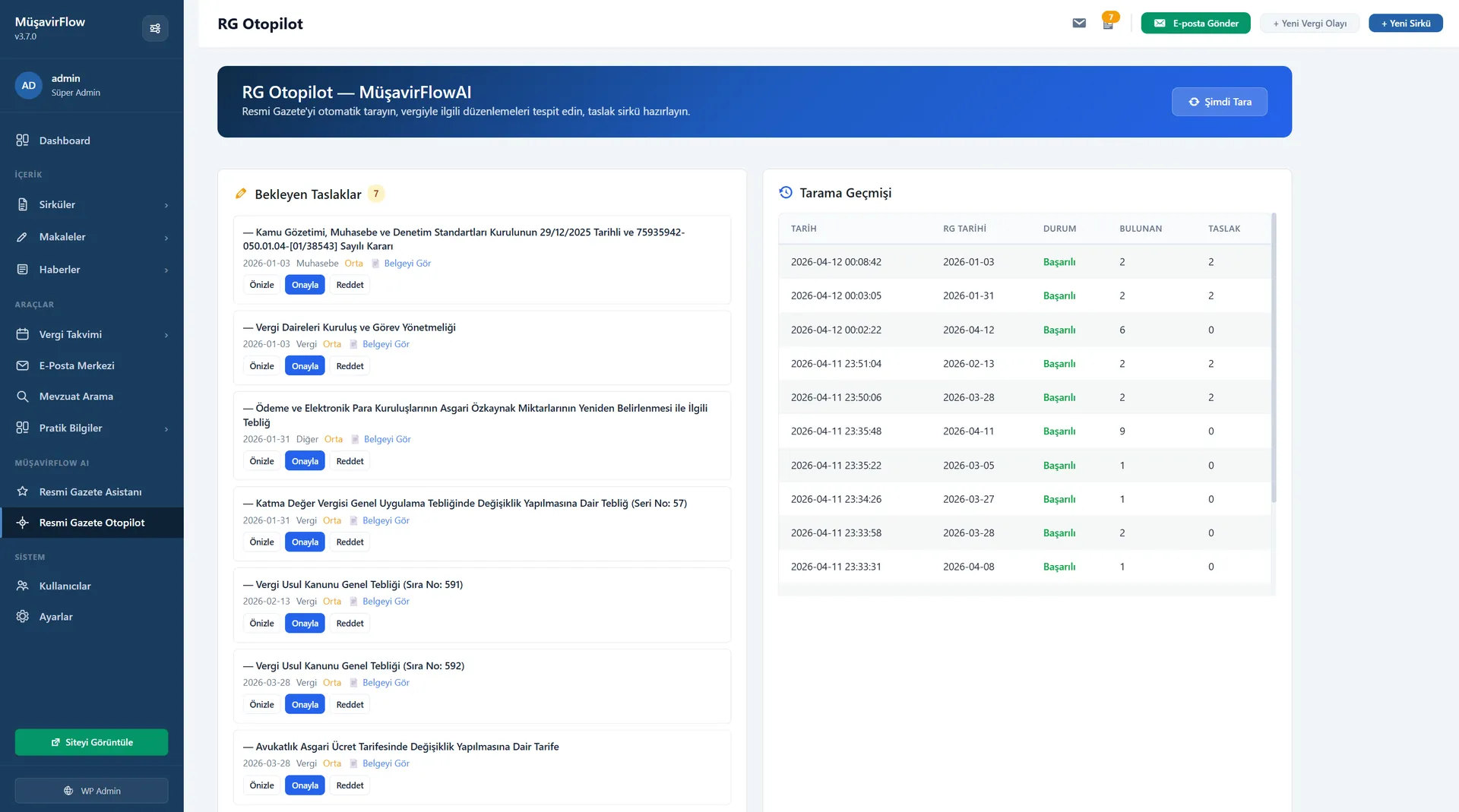Open Belgeyi Gör for Katma Değer Vergisi draft

click(x=385, y=520)
